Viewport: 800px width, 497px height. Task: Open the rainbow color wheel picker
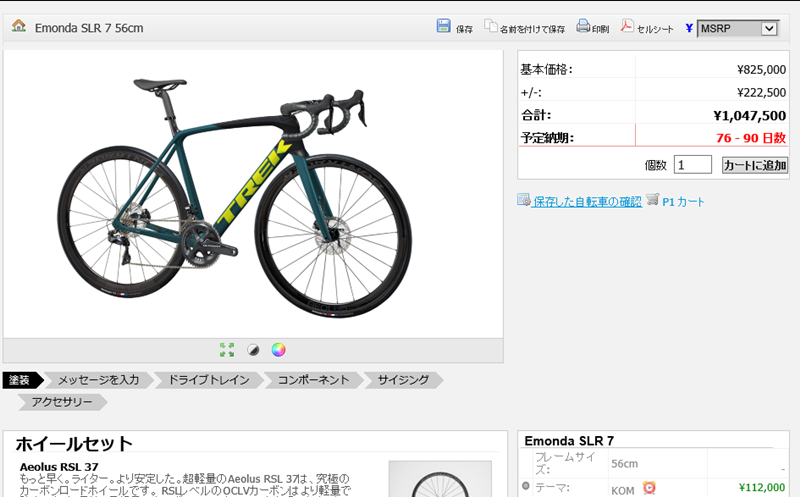click(278, 350)
